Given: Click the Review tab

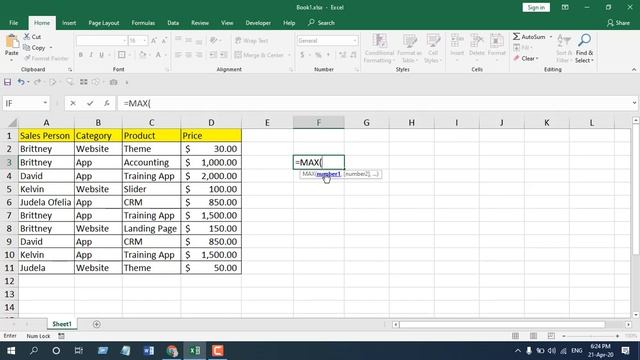Looking at the screenshot, I should (x=200, y=23).
